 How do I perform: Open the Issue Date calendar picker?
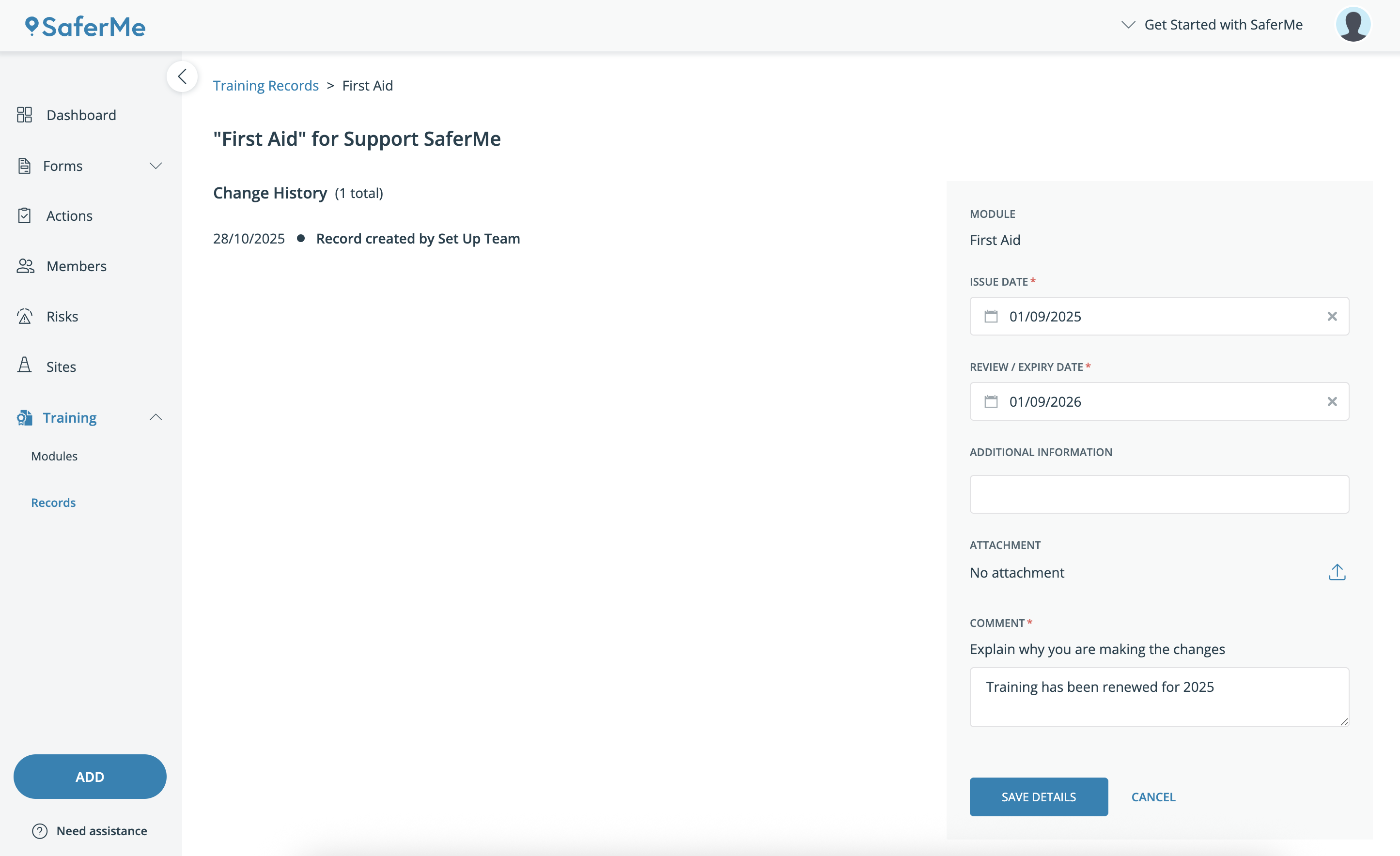coord(990,316)
